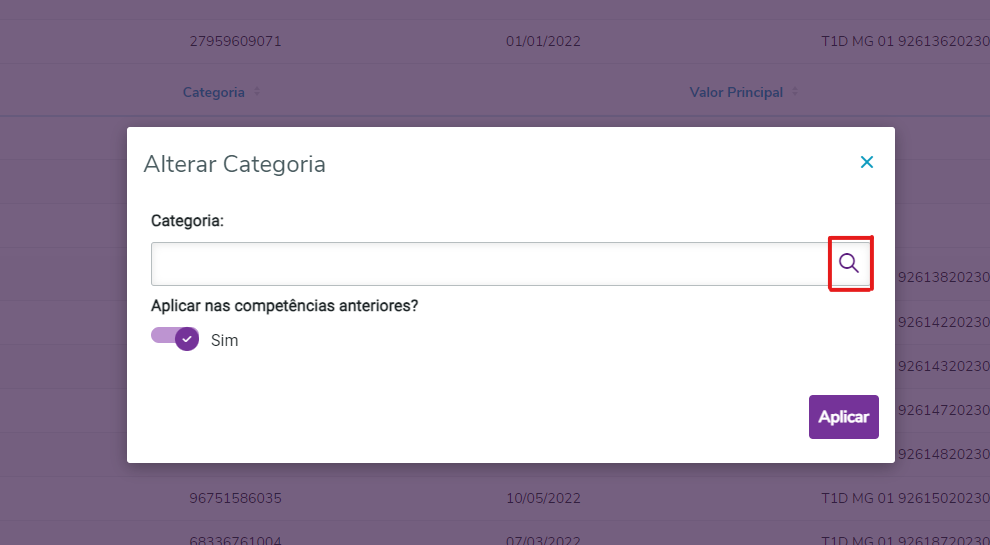The image size is (990, 545).
Task: Click the date cell 01/01/2022
Action: point(543,41)
